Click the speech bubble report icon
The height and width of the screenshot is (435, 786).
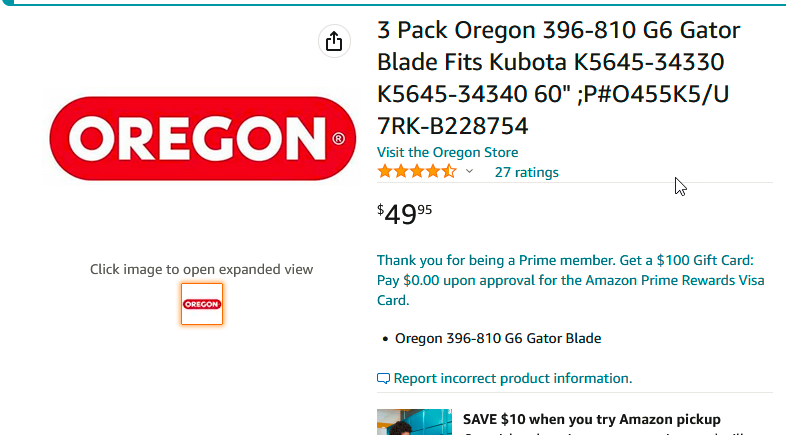[383, 379]
